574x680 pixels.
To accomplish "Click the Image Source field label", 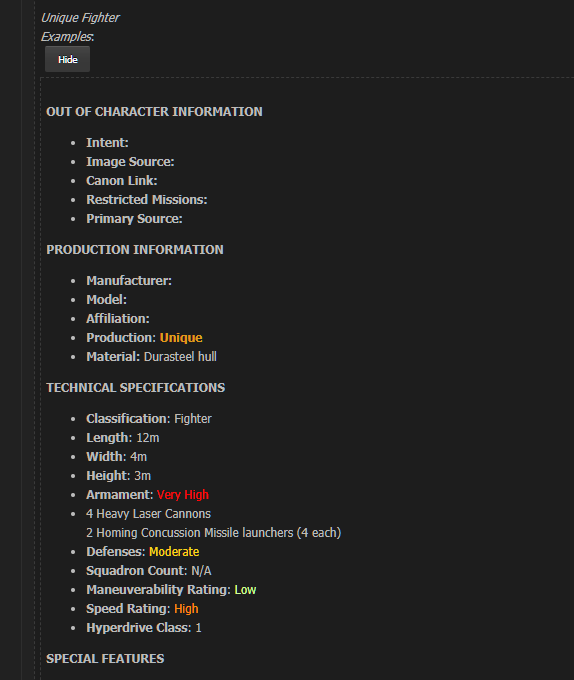I will (130, 162).
